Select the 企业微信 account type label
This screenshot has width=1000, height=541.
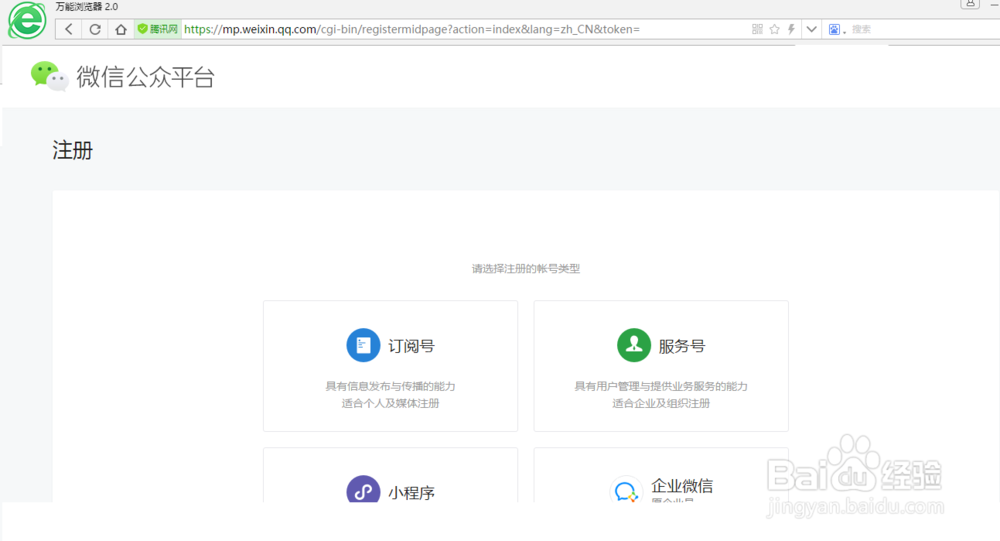(682, 485)
